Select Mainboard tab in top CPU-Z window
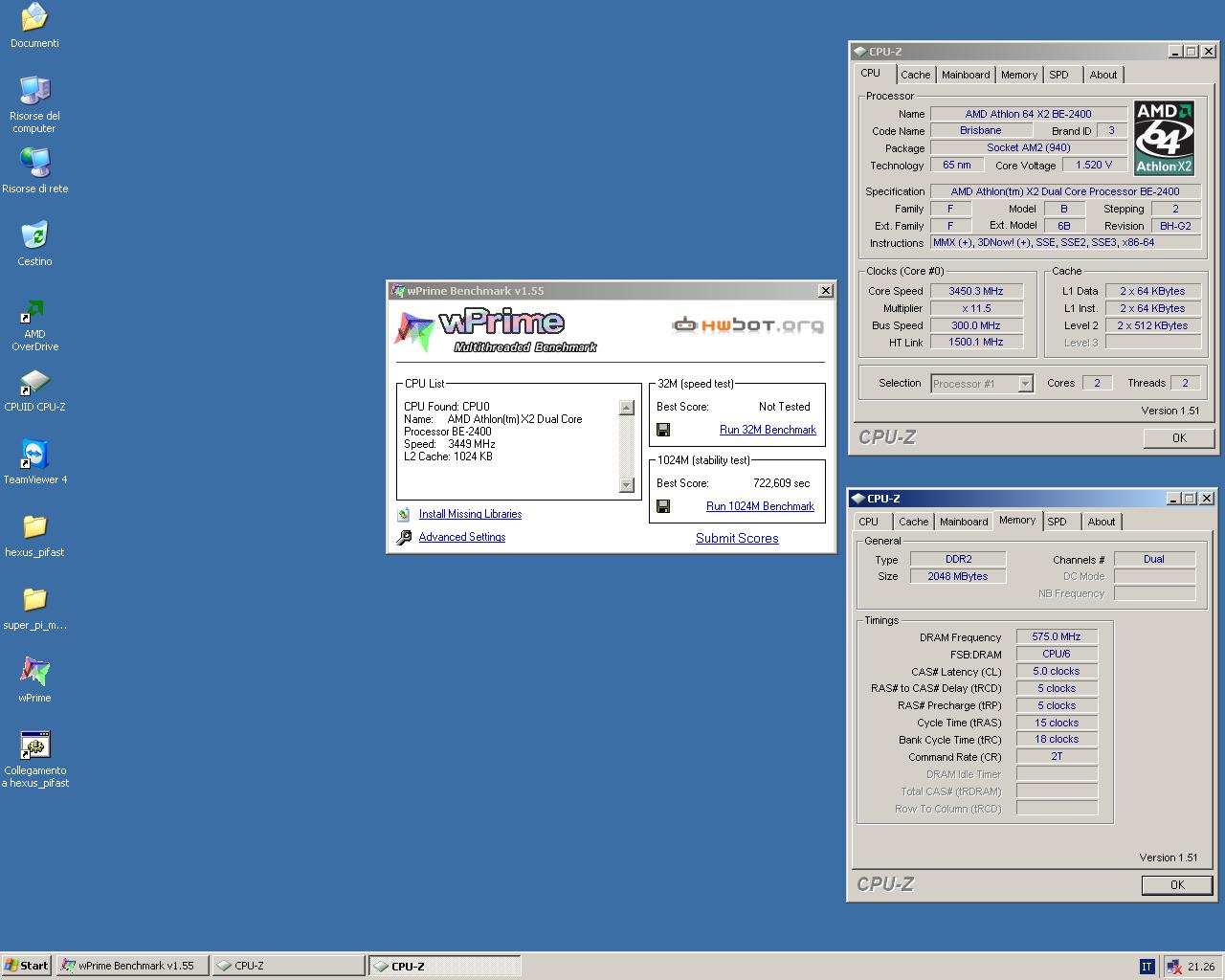The width and height of the screenshot is (1225, 980). click(x=966, y=75)
